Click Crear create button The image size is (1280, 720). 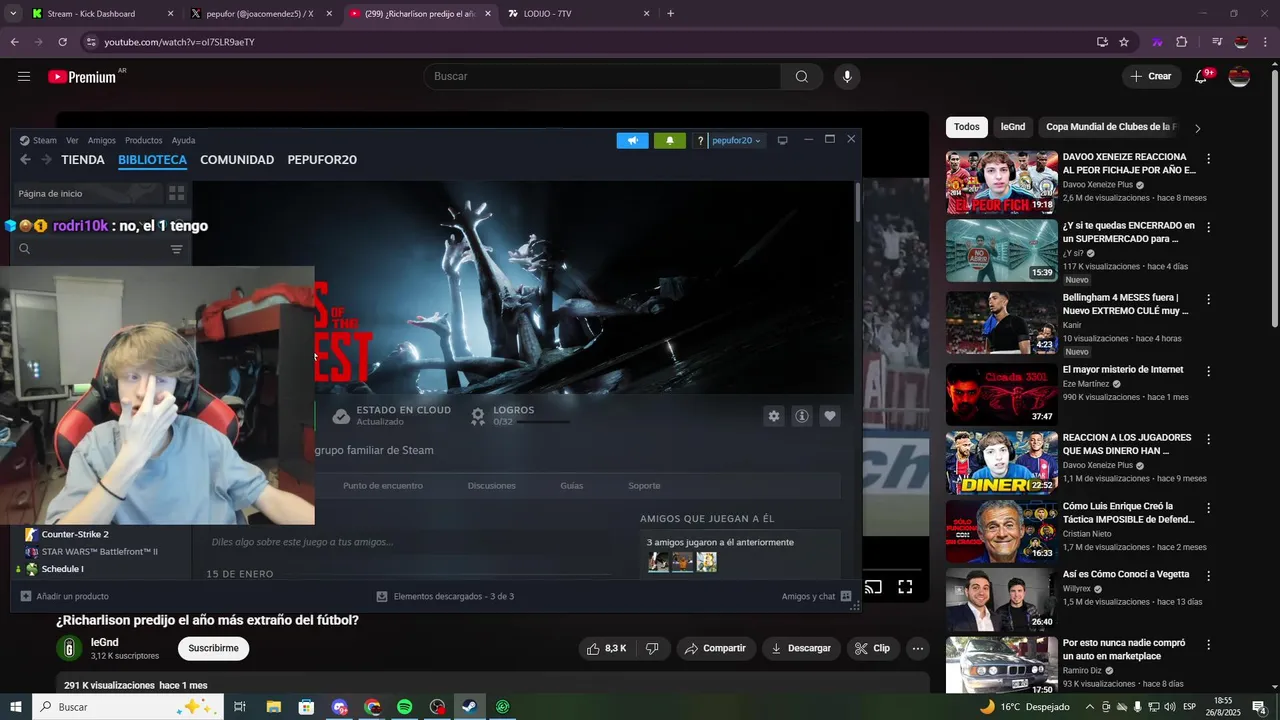click(x=1150, y=77)
